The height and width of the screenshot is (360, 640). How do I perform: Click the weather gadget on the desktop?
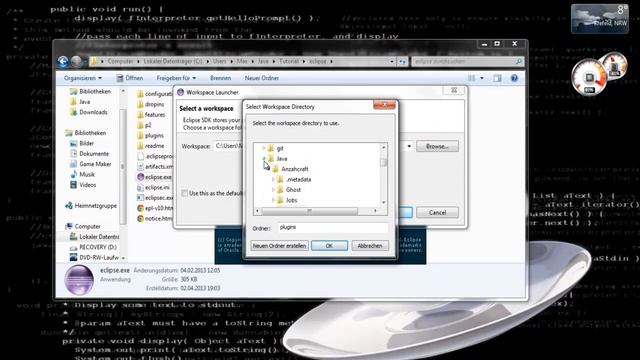point(600,19)
